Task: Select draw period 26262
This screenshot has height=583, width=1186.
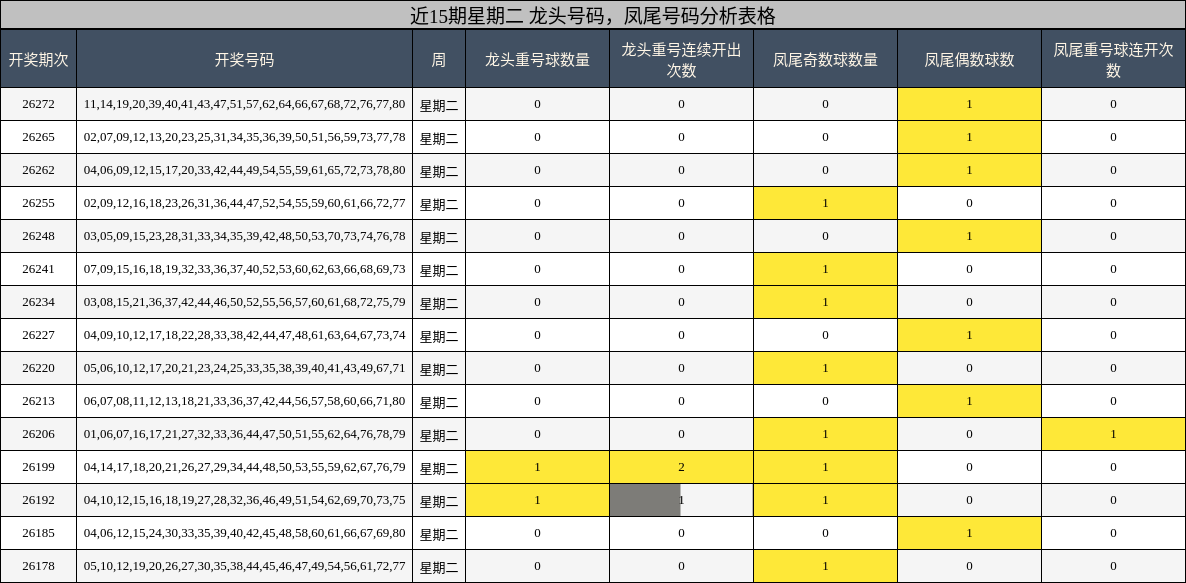Action: tap(39, 170)
